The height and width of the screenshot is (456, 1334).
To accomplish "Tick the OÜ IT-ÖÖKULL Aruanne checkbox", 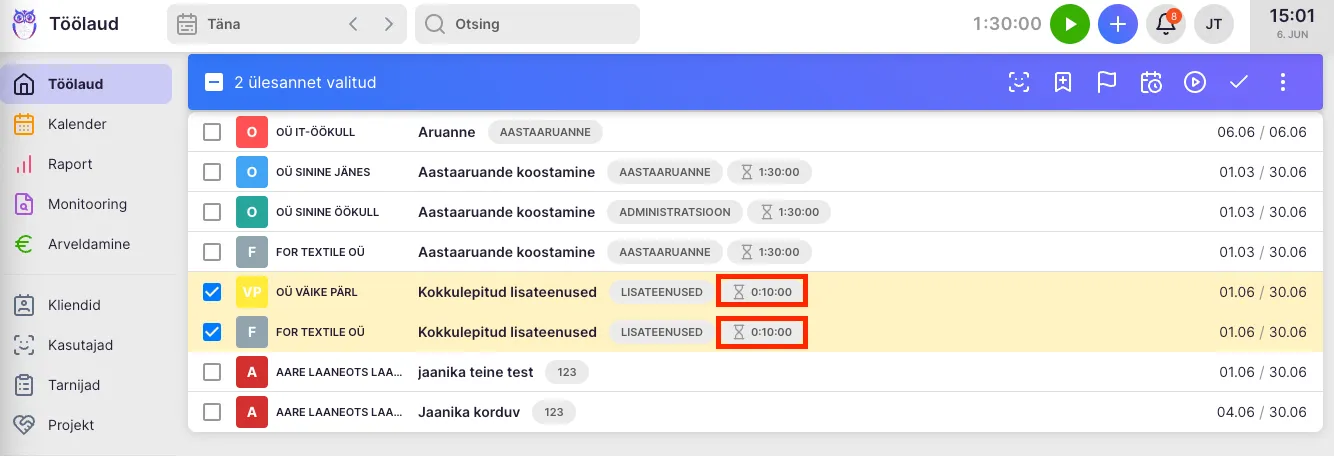I will point(212,132).
